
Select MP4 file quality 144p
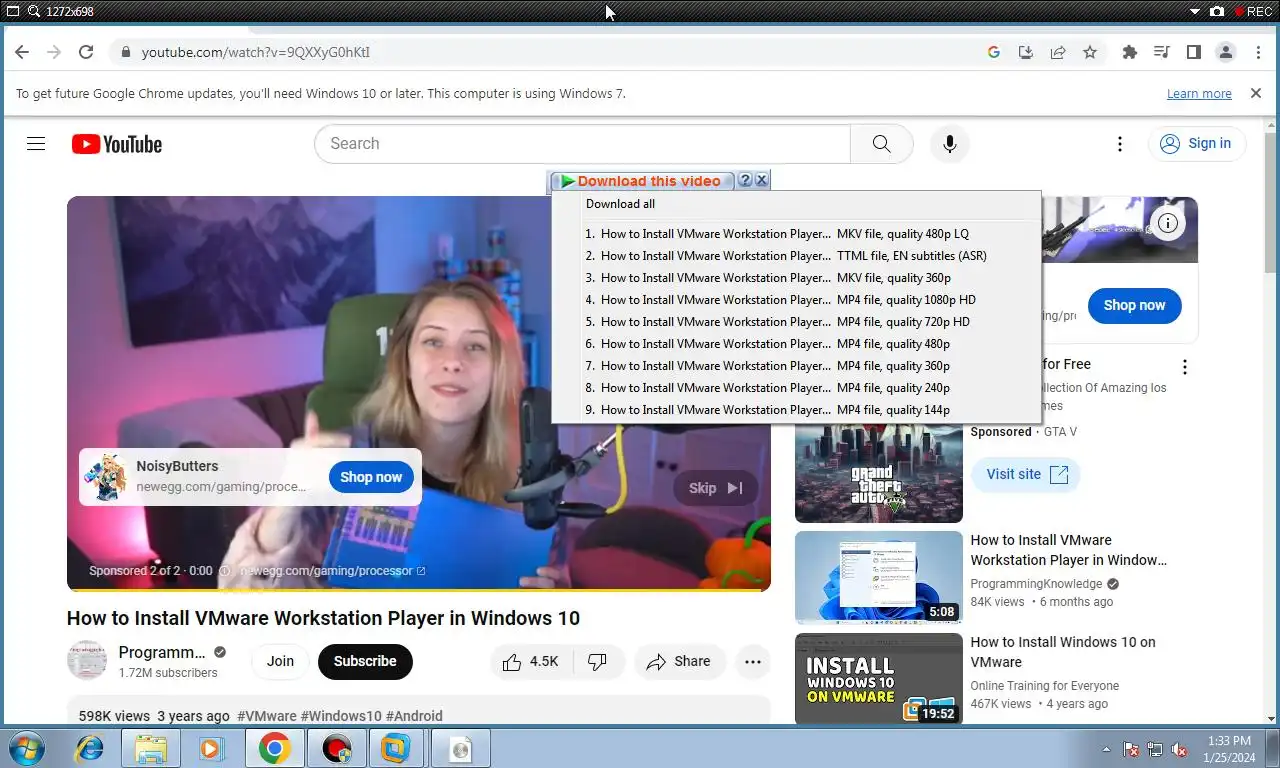pos(796,410)
